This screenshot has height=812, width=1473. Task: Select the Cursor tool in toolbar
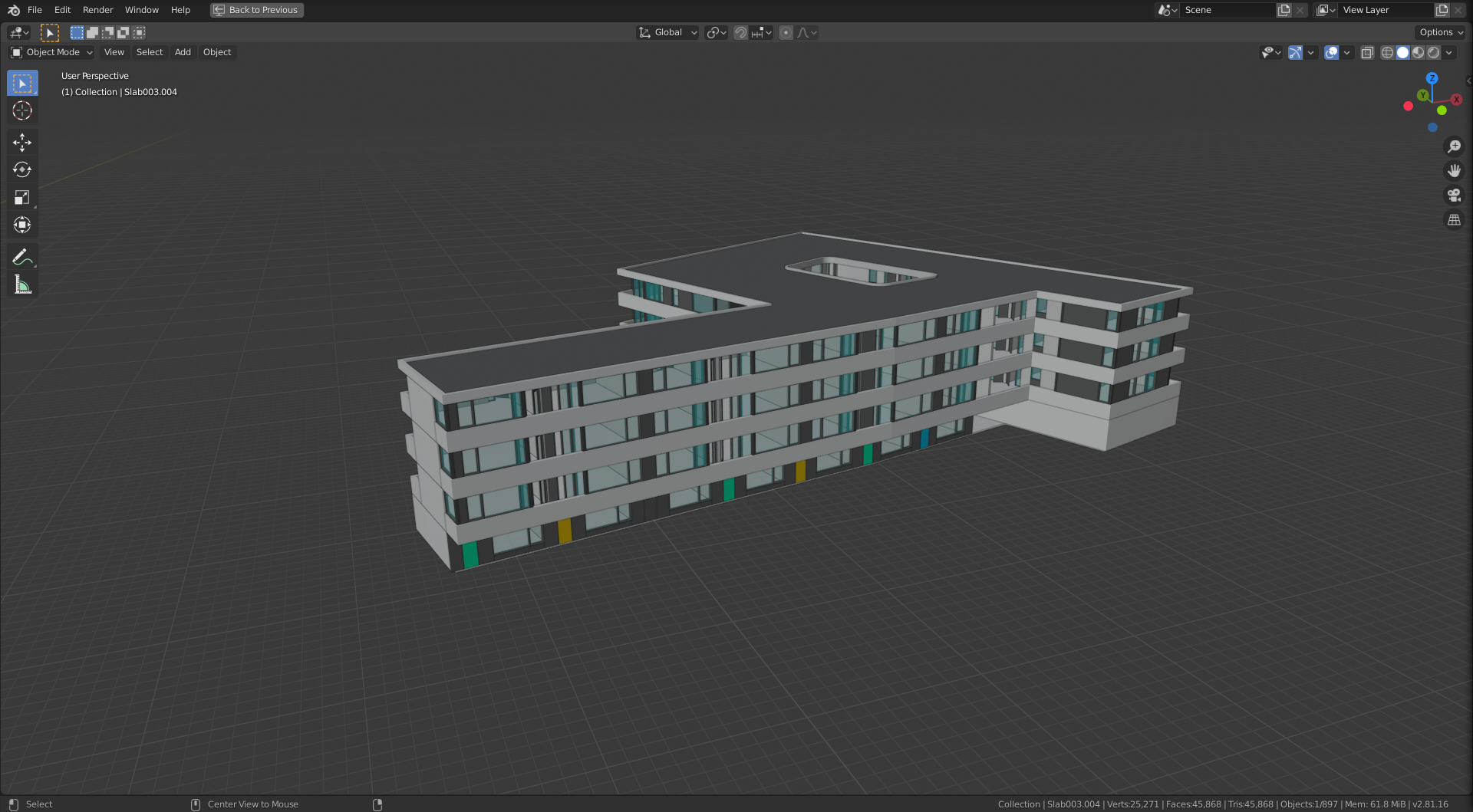tap(22, 110)
